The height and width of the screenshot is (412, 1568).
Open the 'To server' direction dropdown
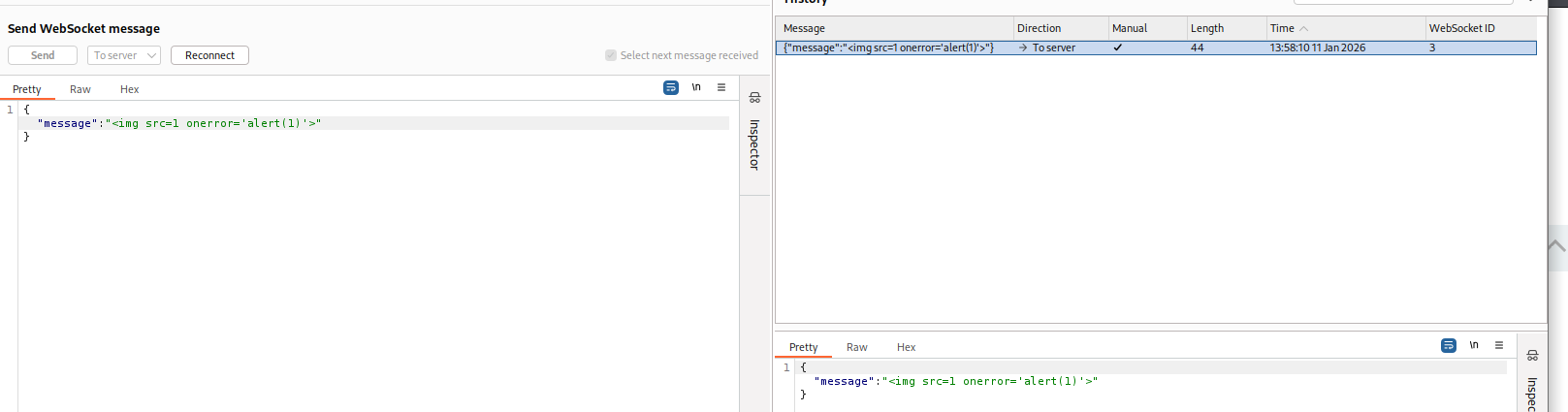(x=124, y=55)
